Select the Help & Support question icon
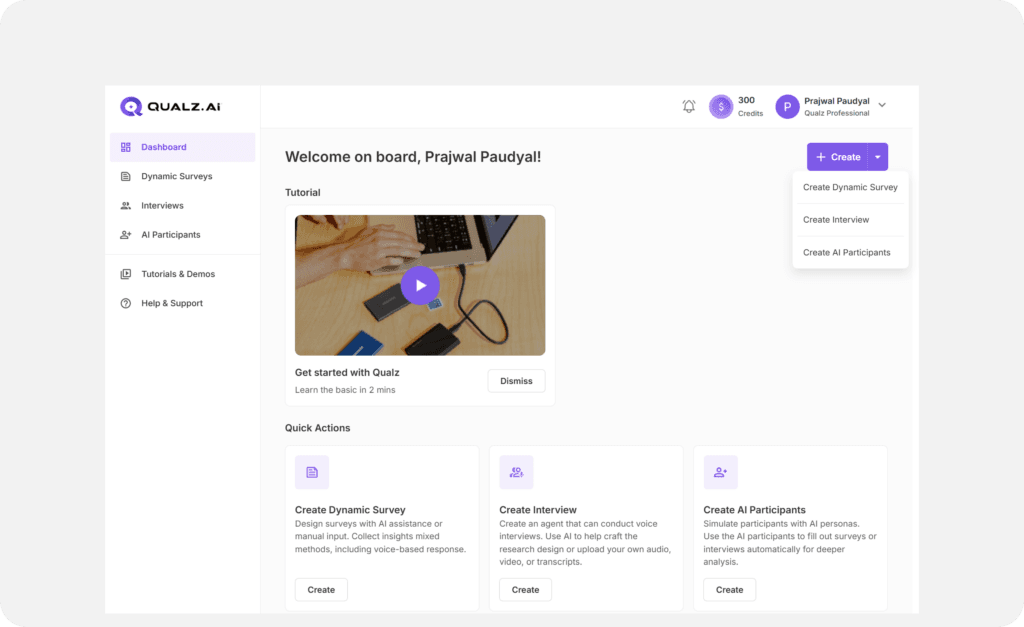The image size is (1024, 627). pos(123,303)
